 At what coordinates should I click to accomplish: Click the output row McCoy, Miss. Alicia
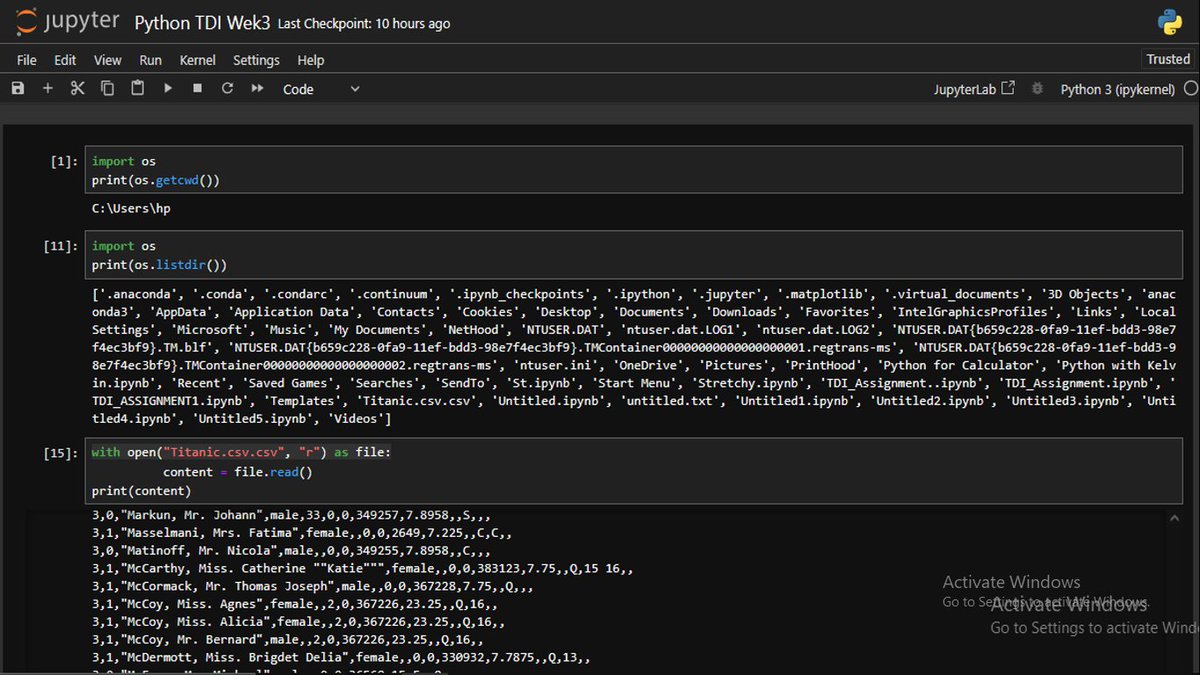click(299, 621)
